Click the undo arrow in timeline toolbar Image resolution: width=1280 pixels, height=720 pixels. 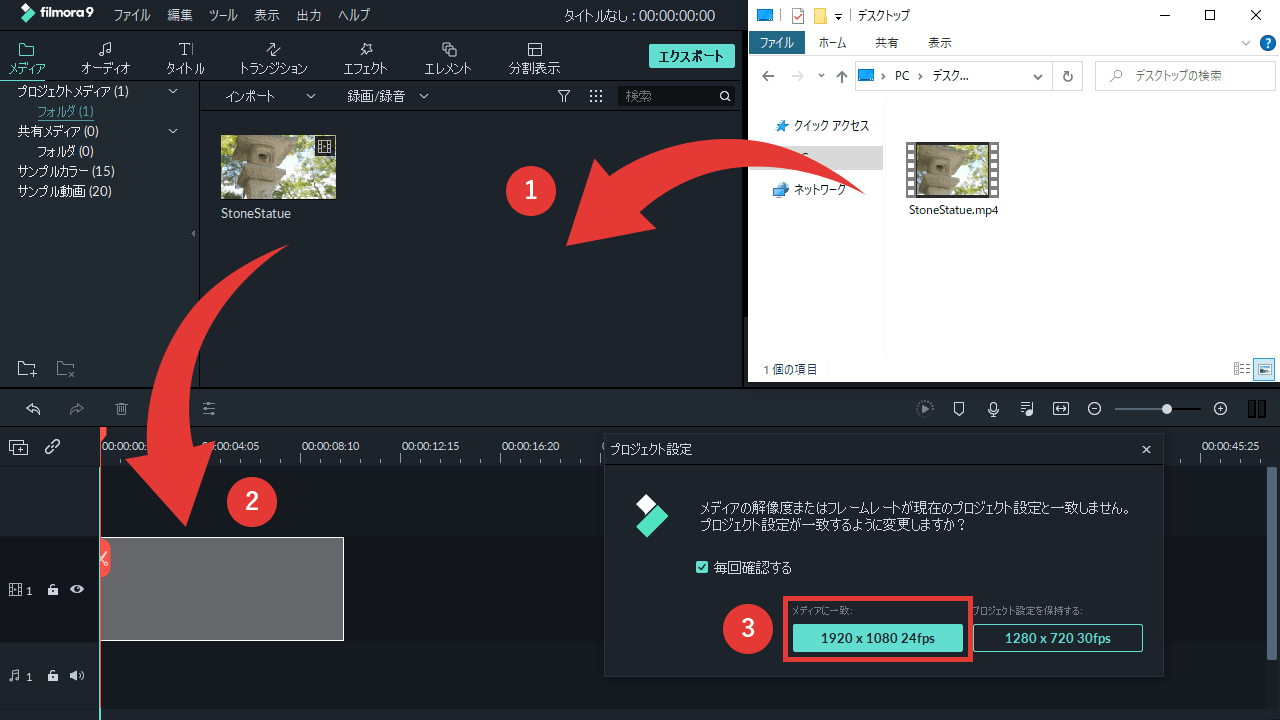point(33,409)
